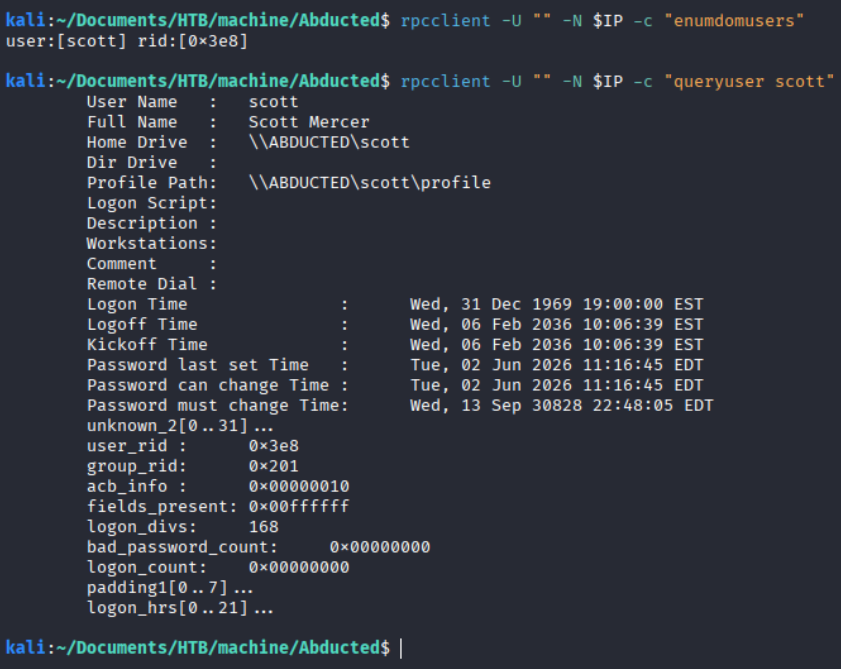Click the Password can change Time value
The width and height of the screenshot is (841, 669).
click(556, 385)
